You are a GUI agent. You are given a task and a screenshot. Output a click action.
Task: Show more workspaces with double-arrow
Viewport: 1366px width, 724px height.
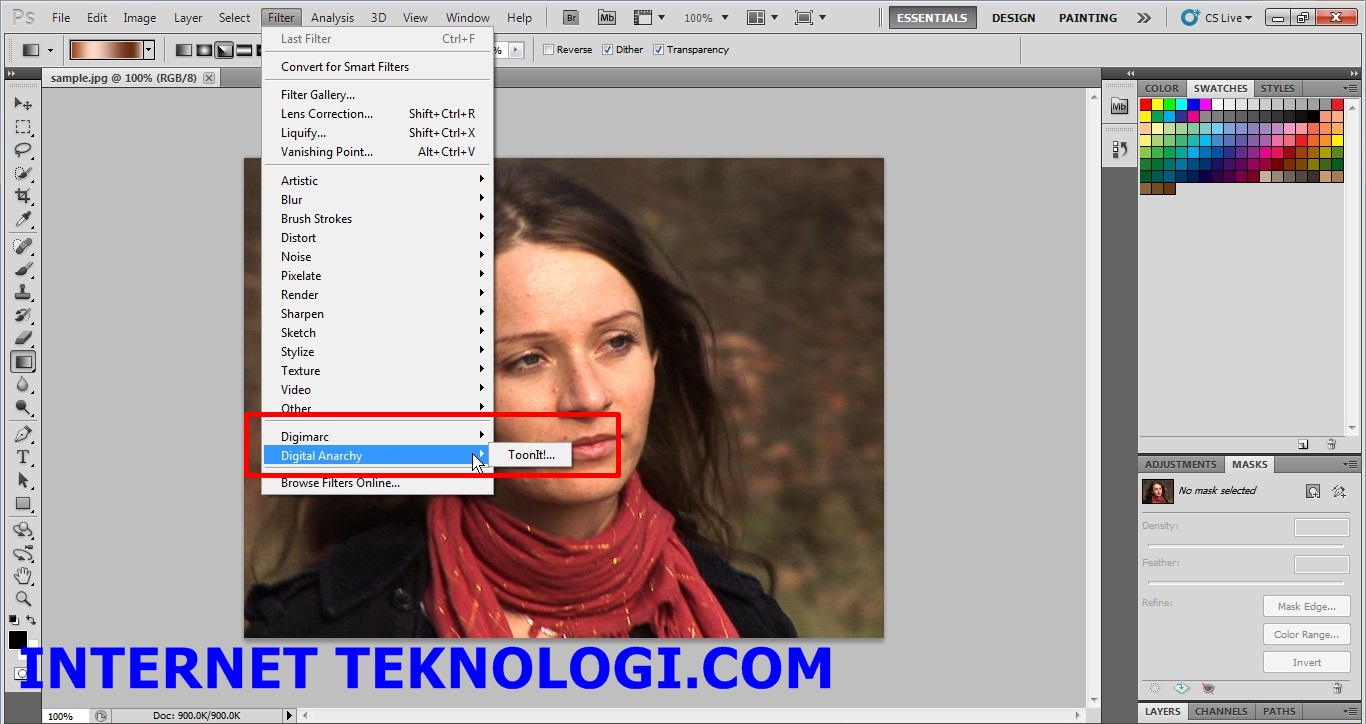(1144, 18)
